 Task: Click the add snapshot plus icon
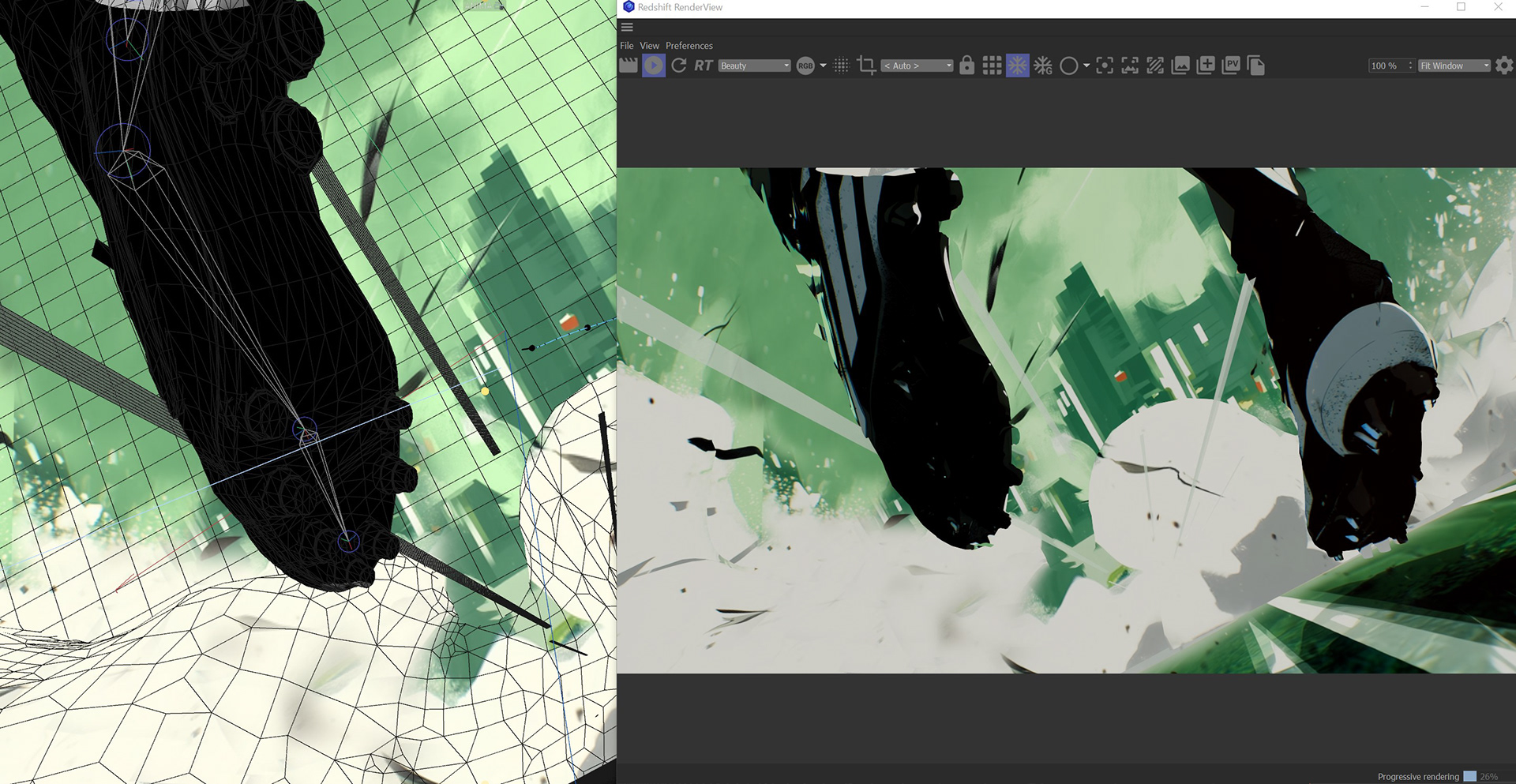coord(1206,66)
